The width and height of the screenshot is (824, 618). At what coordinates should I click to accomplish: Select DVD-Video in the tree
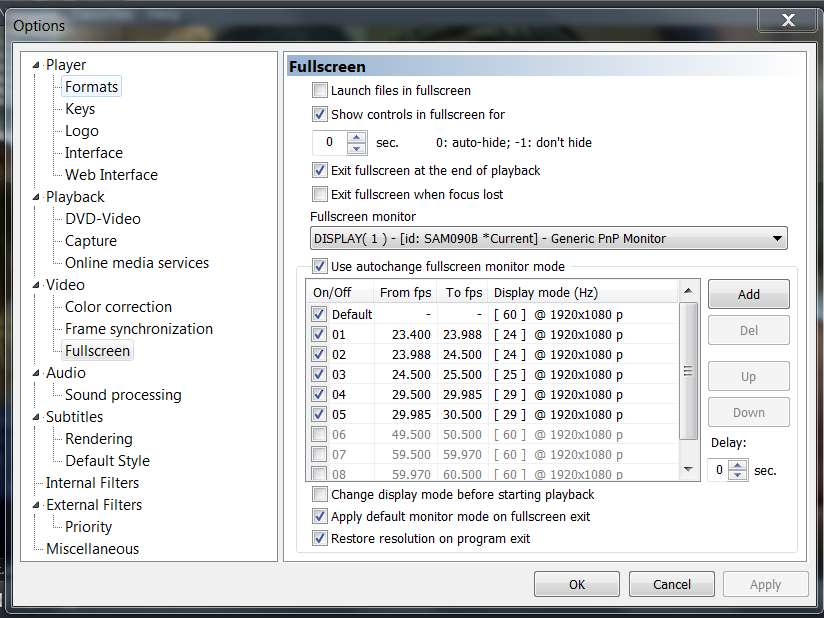coord(102,219)
